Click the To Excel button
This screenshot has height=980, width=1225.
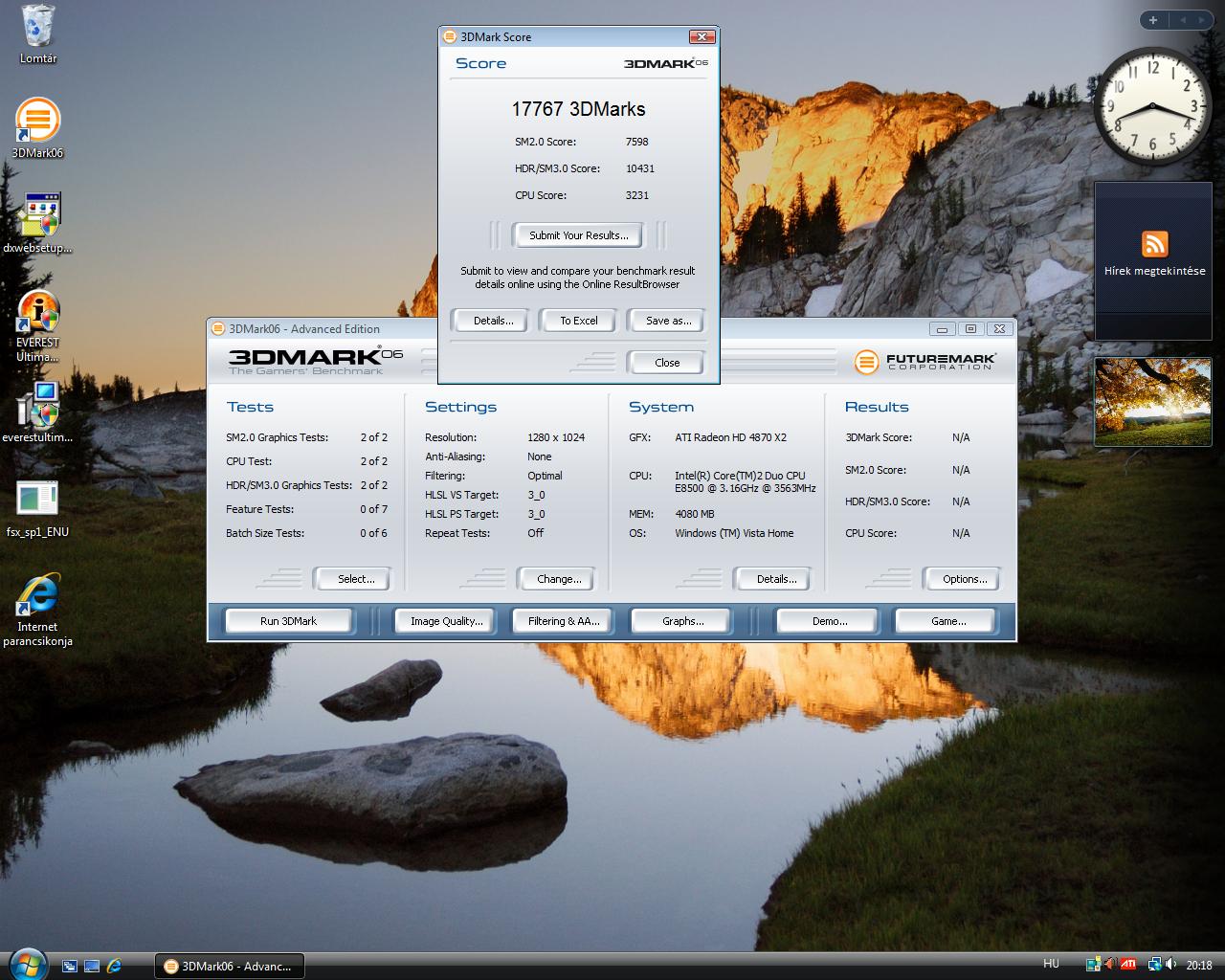click(578, 321)
